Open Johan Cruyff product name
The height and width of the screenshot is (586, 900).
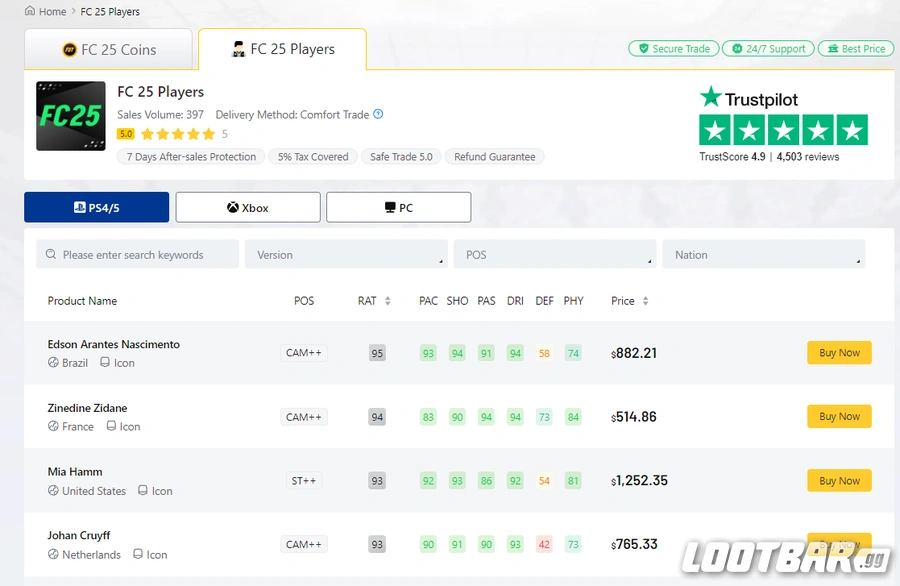[x=79, y=535]
